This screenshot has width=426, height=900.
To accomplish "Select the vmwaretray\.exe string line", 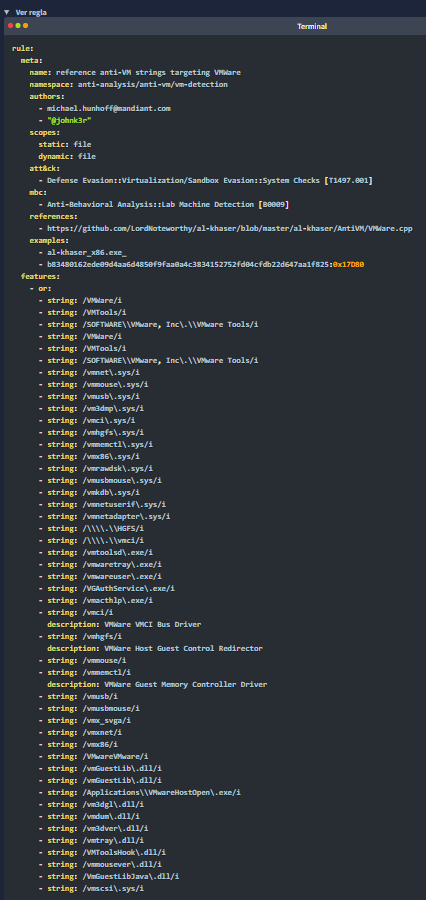I will coord(100,564).
